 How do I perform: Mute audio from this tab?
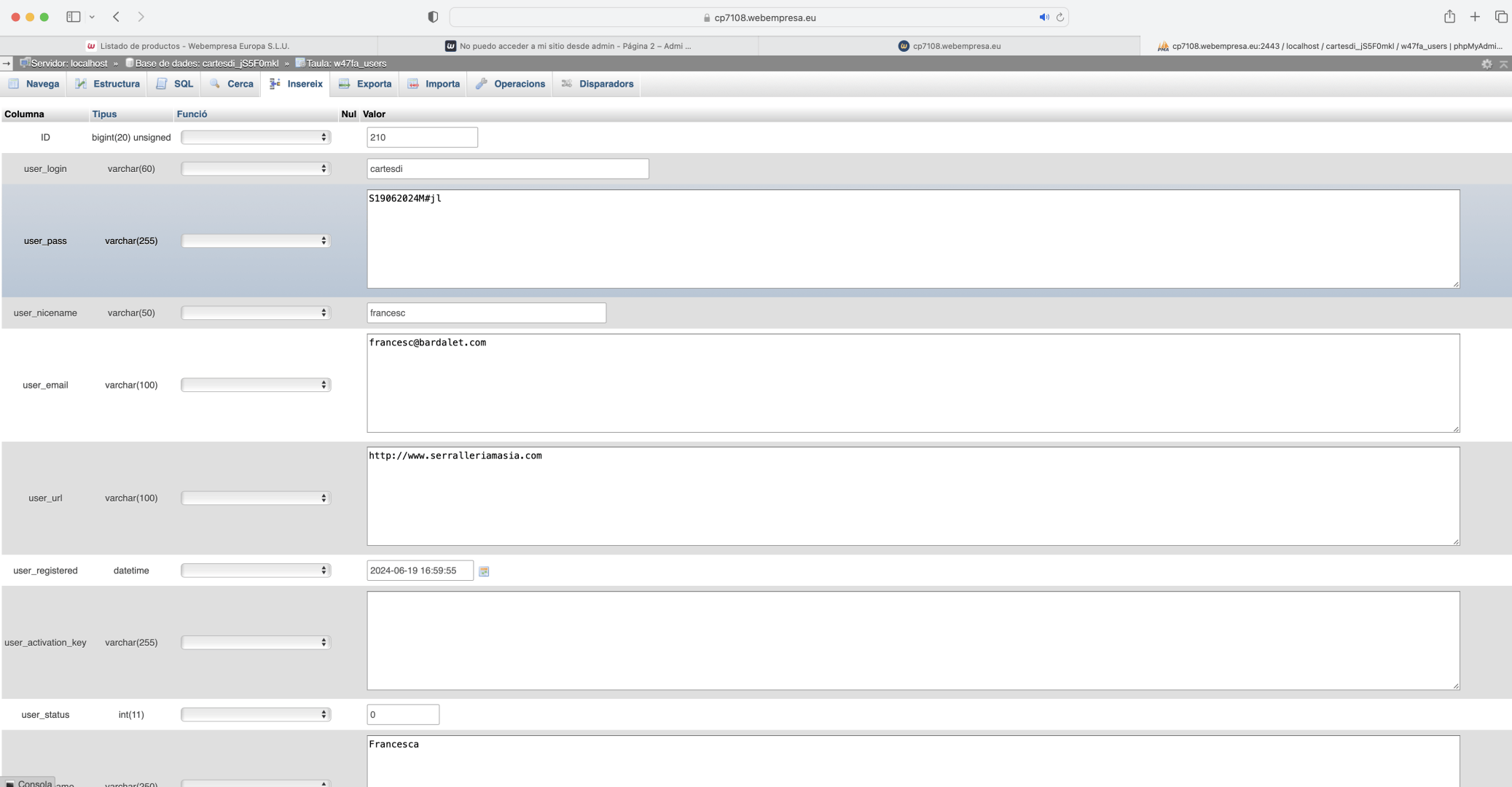1043,17
